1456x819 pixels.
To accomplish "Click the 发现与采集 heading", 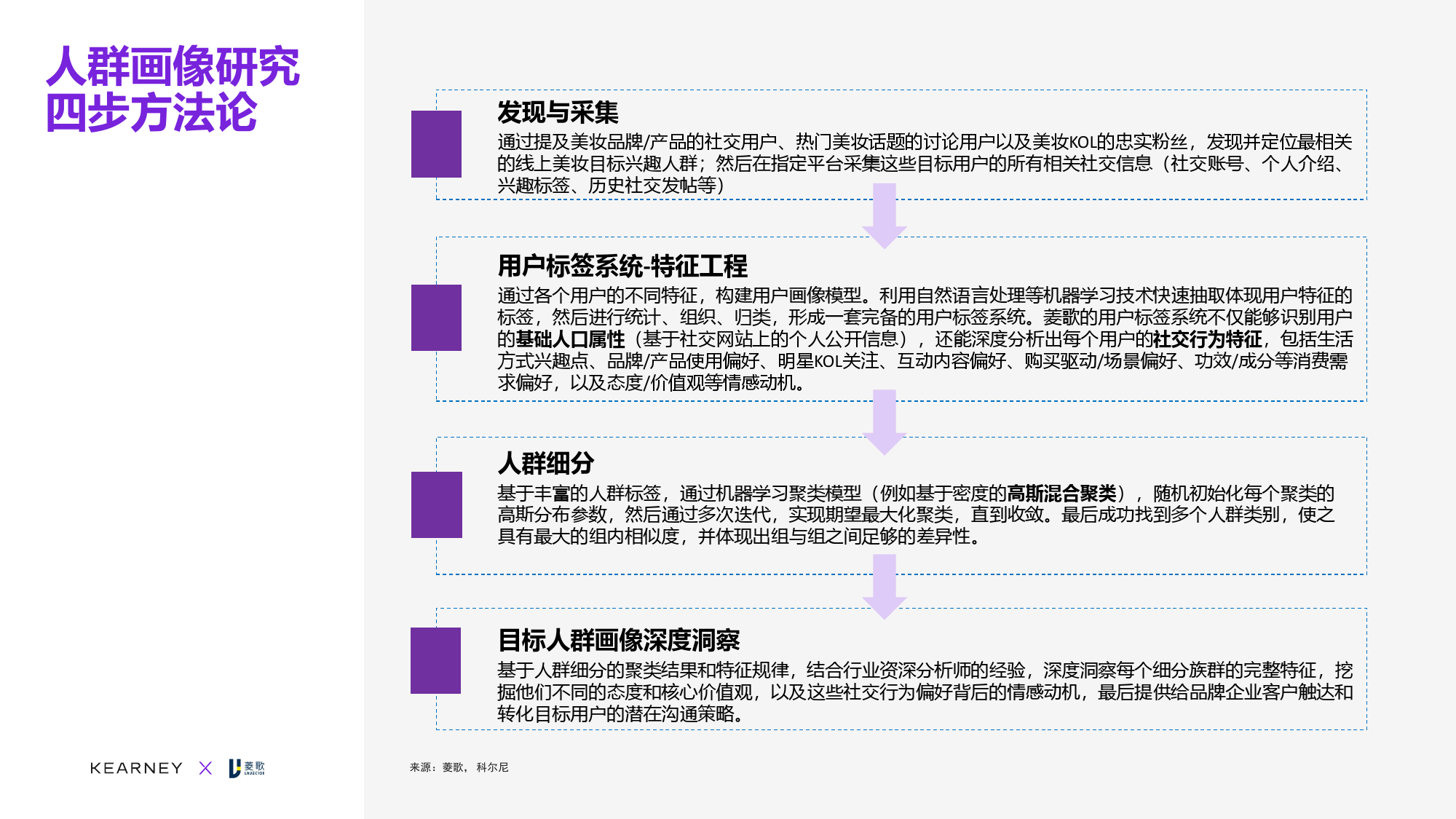I will tap(558, 113).
